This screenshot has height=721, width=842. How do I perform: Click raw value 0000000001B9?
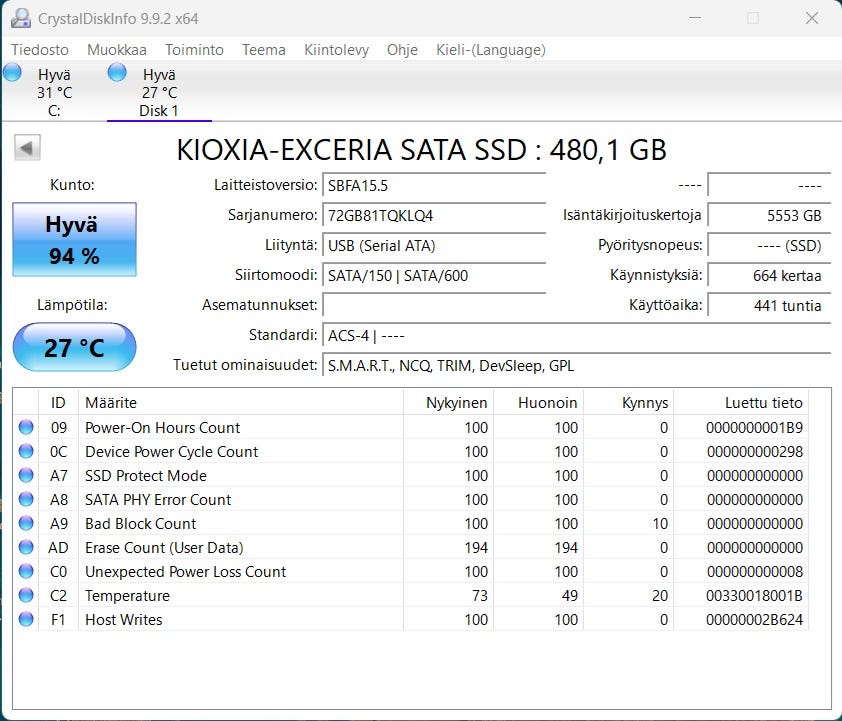(754, 428)
